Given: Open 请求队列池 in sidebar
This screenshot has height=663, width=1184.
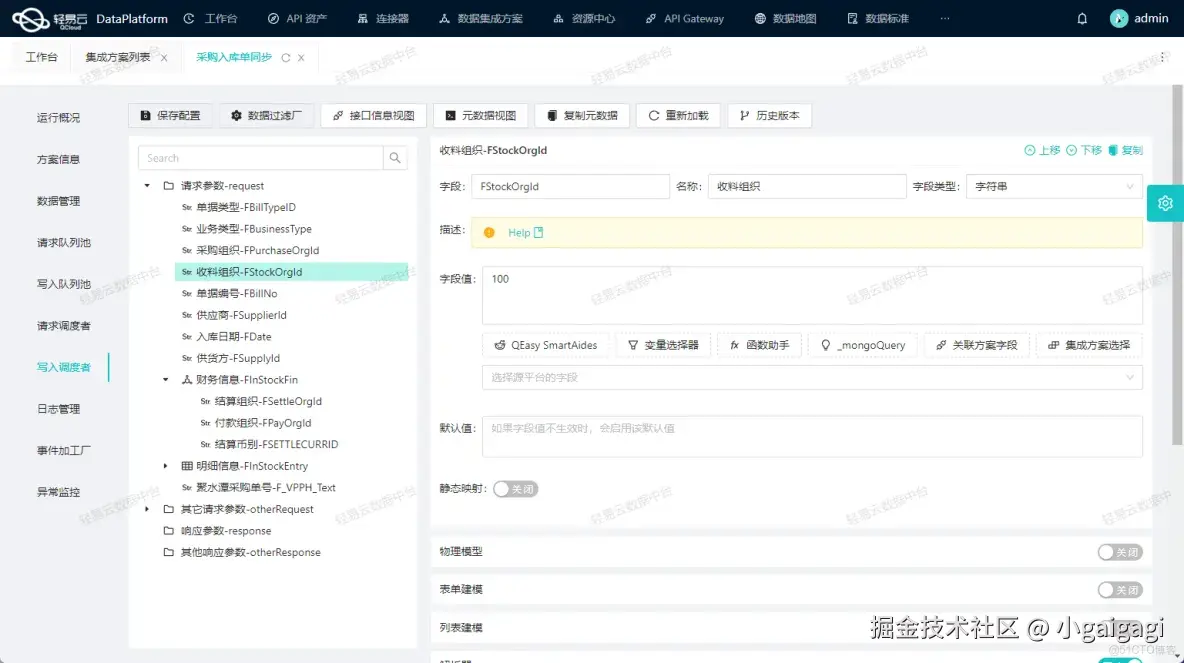Looking at the screenshot, I should click(63, 242).
